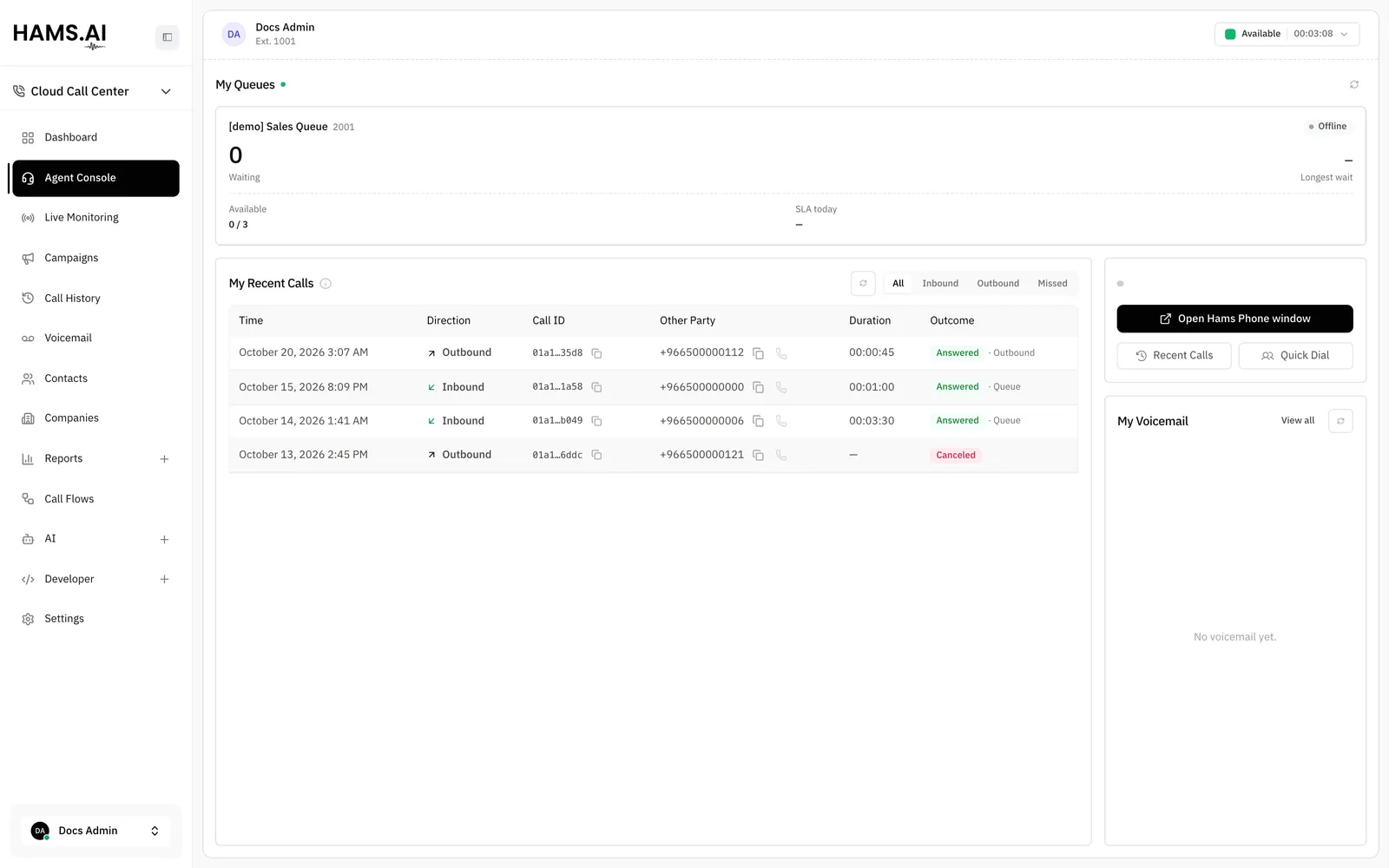This screenshot has width=1389, height=868.
Task: Expand the AI submenu
Action: (164, 539)
